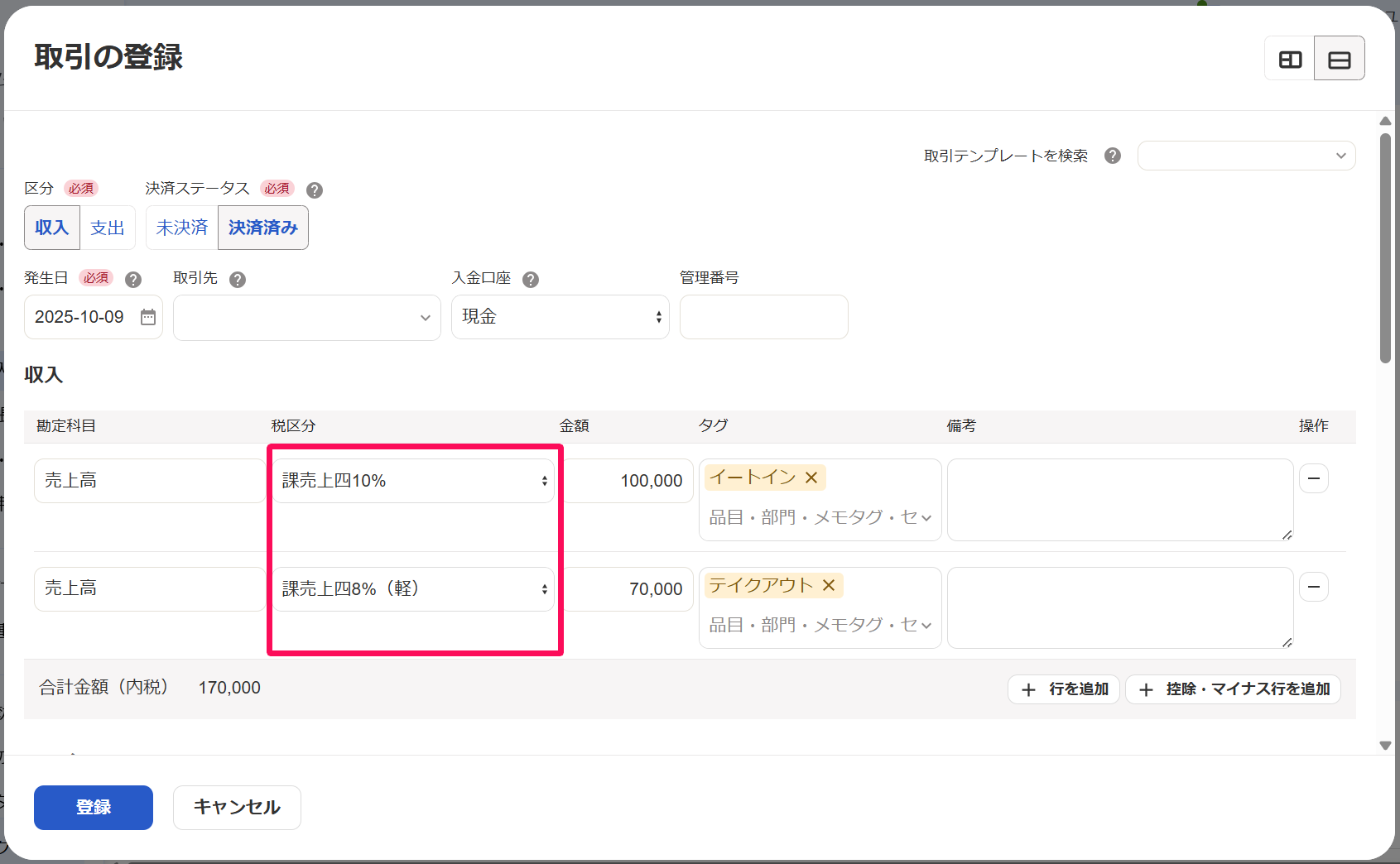Delete the 70,000 row with minus button
This screenshot has height=864, width=1400.
(x=1314, y=587)
